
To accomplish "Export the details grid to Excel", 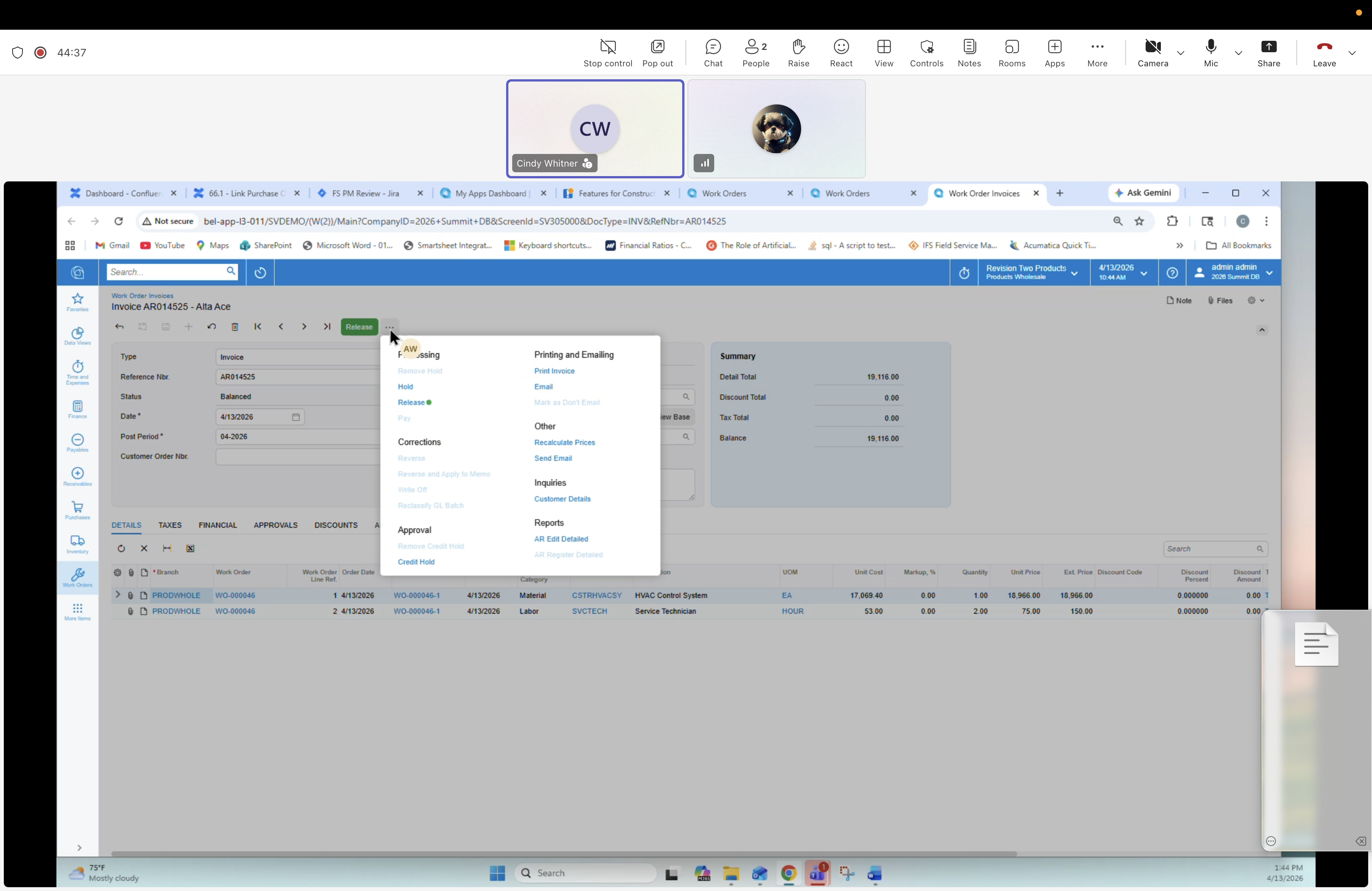I will 190,549.
